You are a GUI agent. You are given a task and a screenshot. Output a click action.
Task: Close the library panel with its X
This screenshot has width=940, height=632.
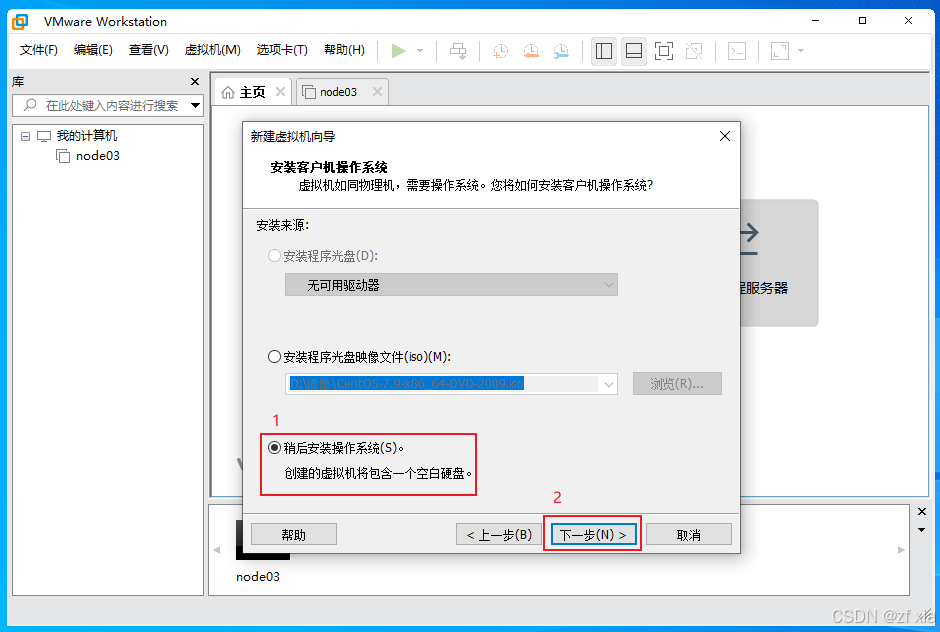[x=195, y=82]
